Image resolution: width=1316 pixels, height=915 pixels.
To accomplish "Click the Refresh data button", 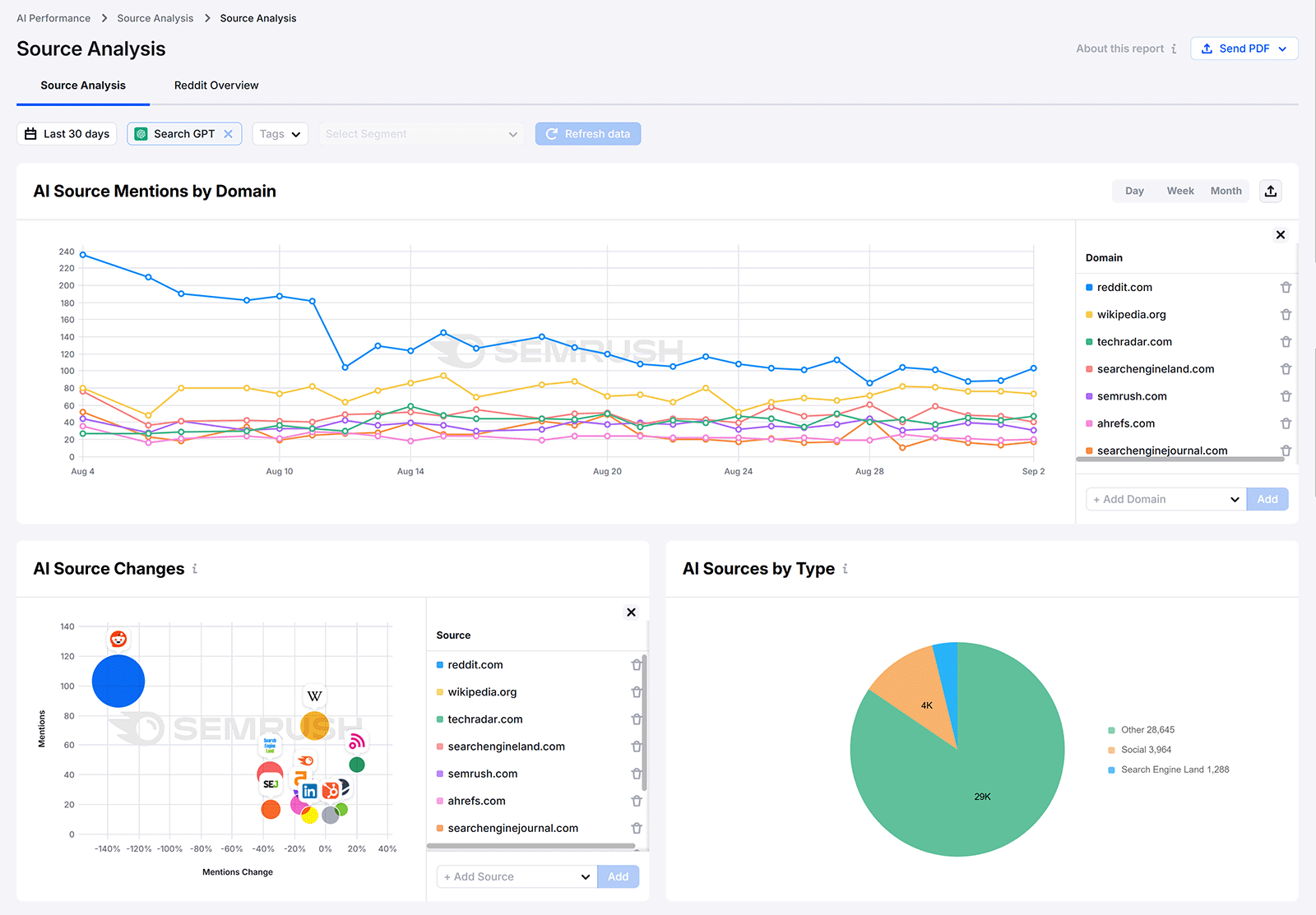I will (587, 133).
